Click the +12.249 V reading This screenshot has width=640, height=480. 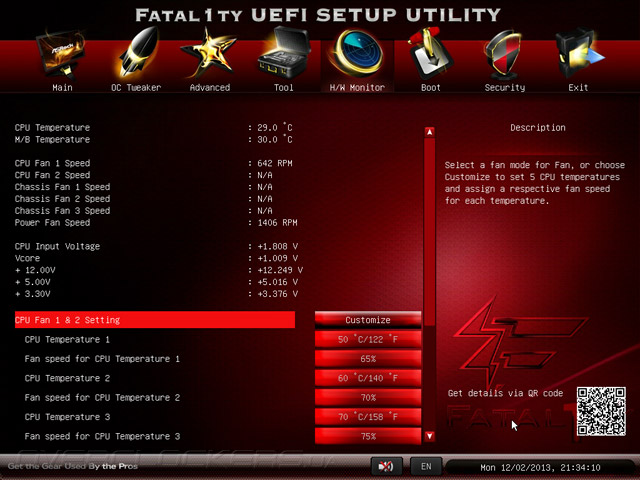(x=280, y=270)
